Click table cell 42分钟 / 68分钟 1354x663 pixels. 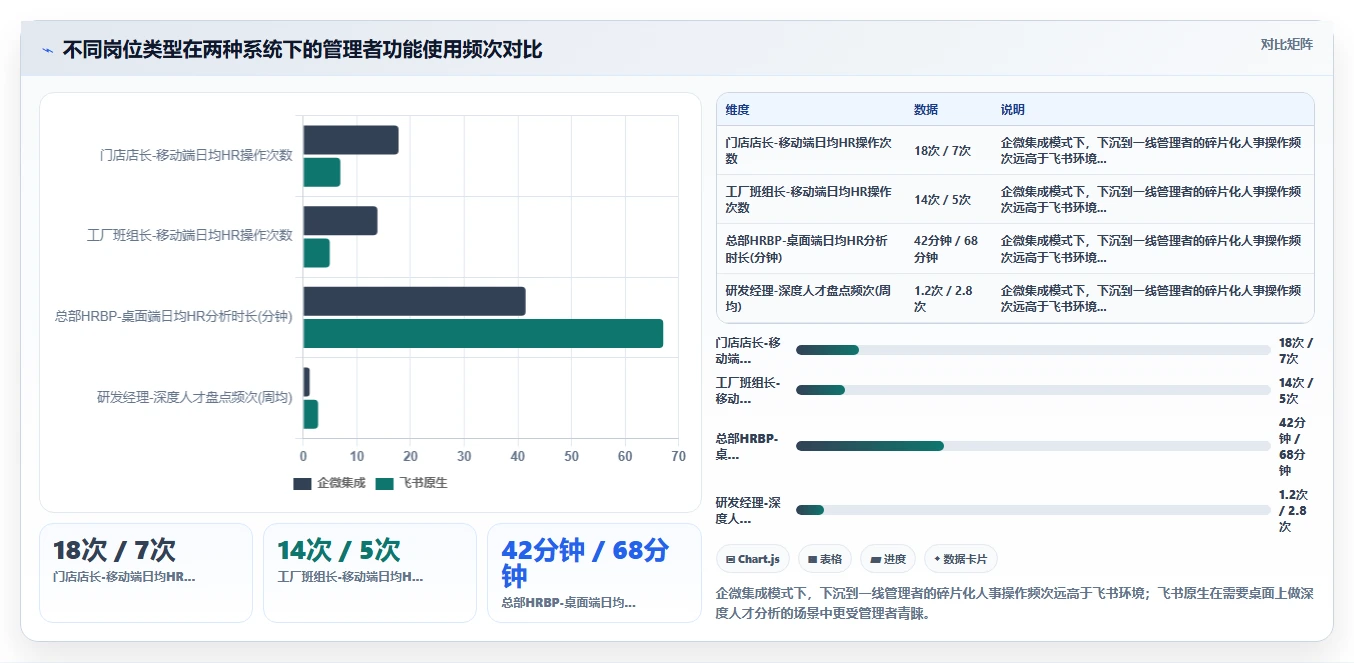[946, 249]
